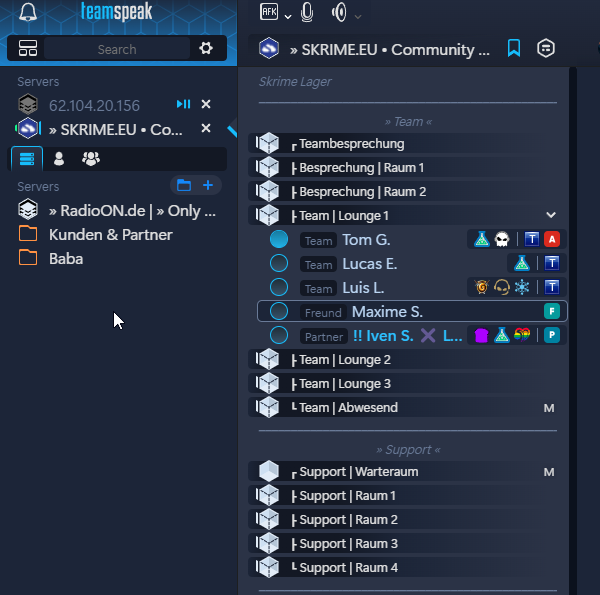Switch to the contacts tab

coord(59,158)
